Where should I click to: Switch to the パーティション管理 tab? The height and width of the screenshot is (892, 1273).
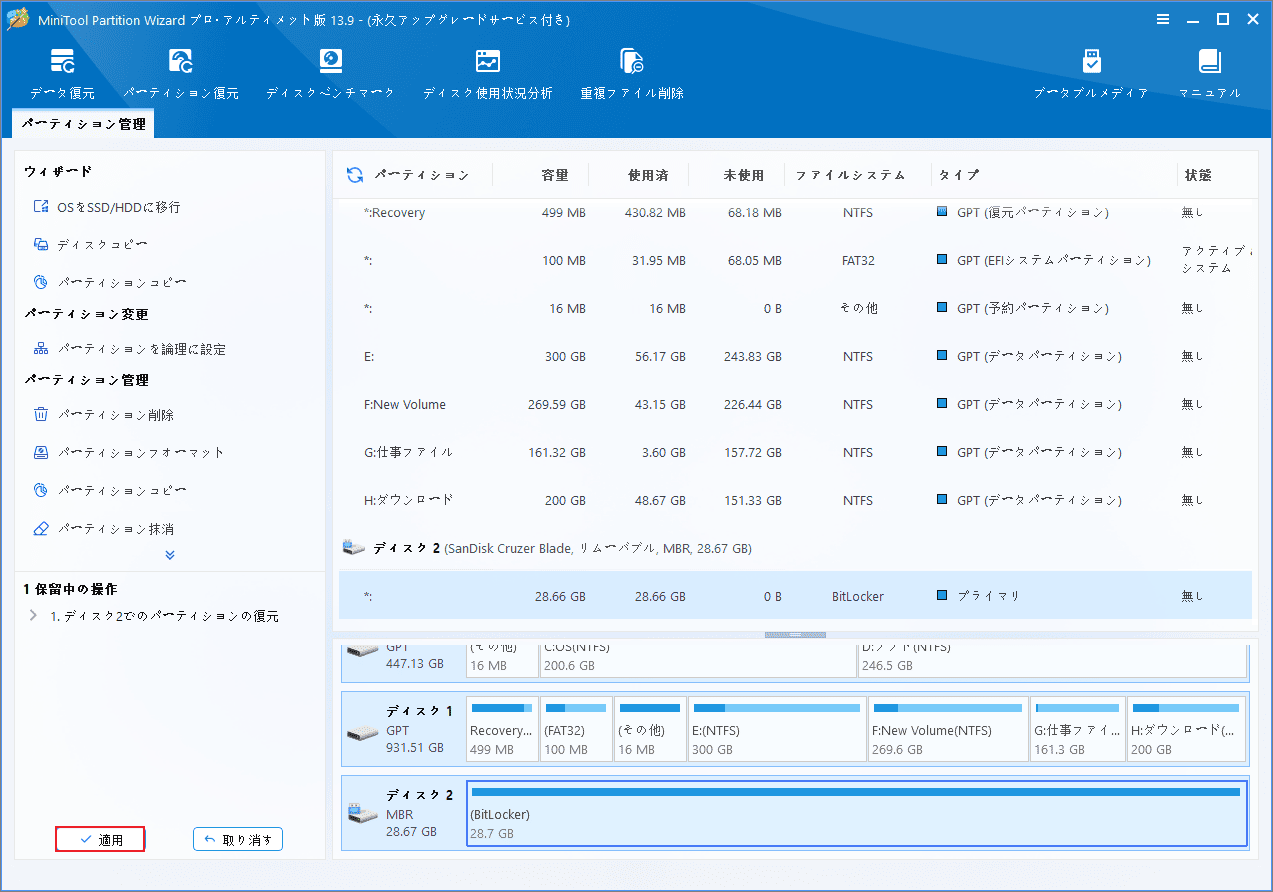pyautogui.click(x=83, y=124)
